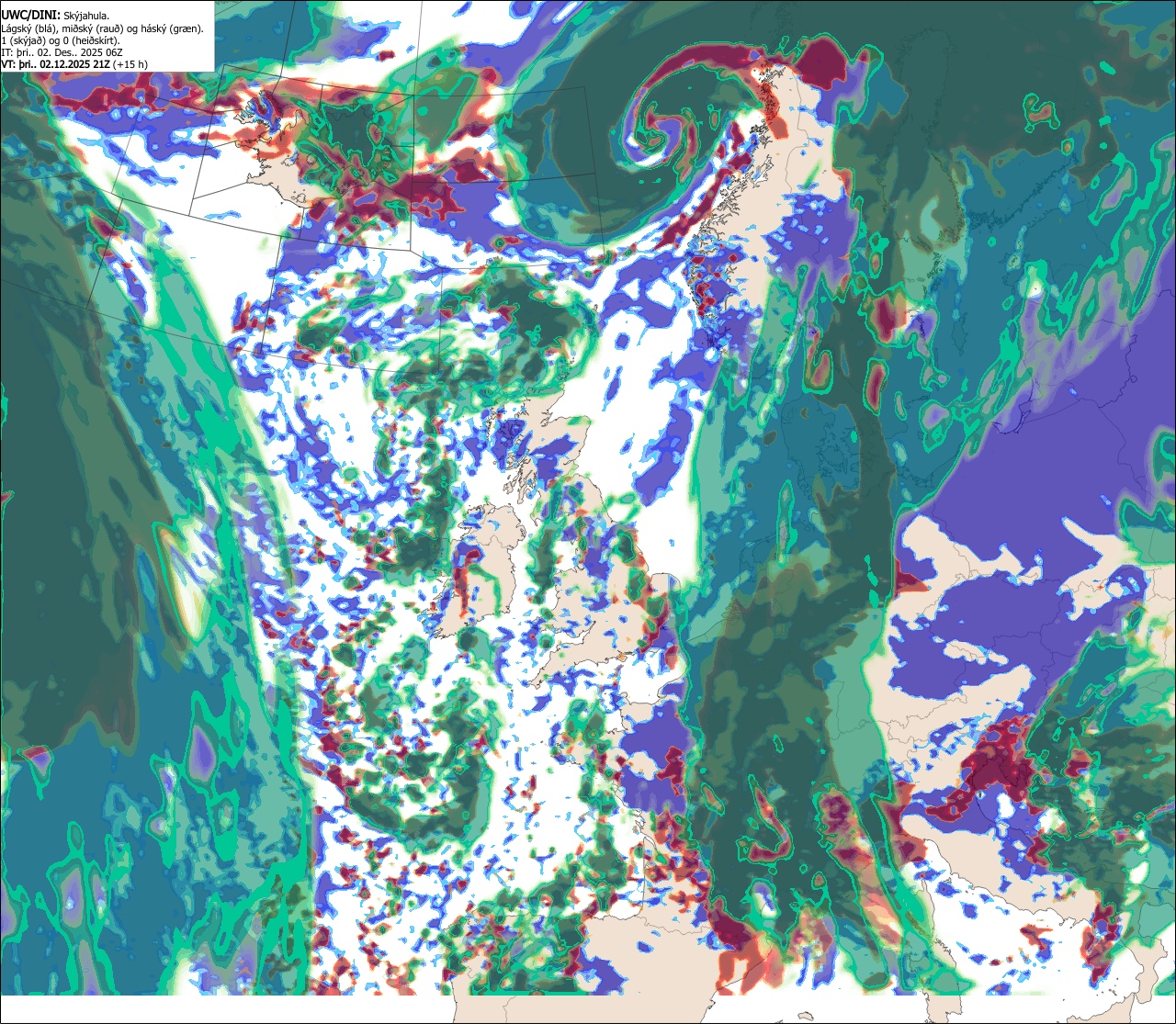Click the 'IT: þri.. 02. Des.. 2025 06Z' line
This screenshot has height=1024, width=1176.
[x=61, y=52]
